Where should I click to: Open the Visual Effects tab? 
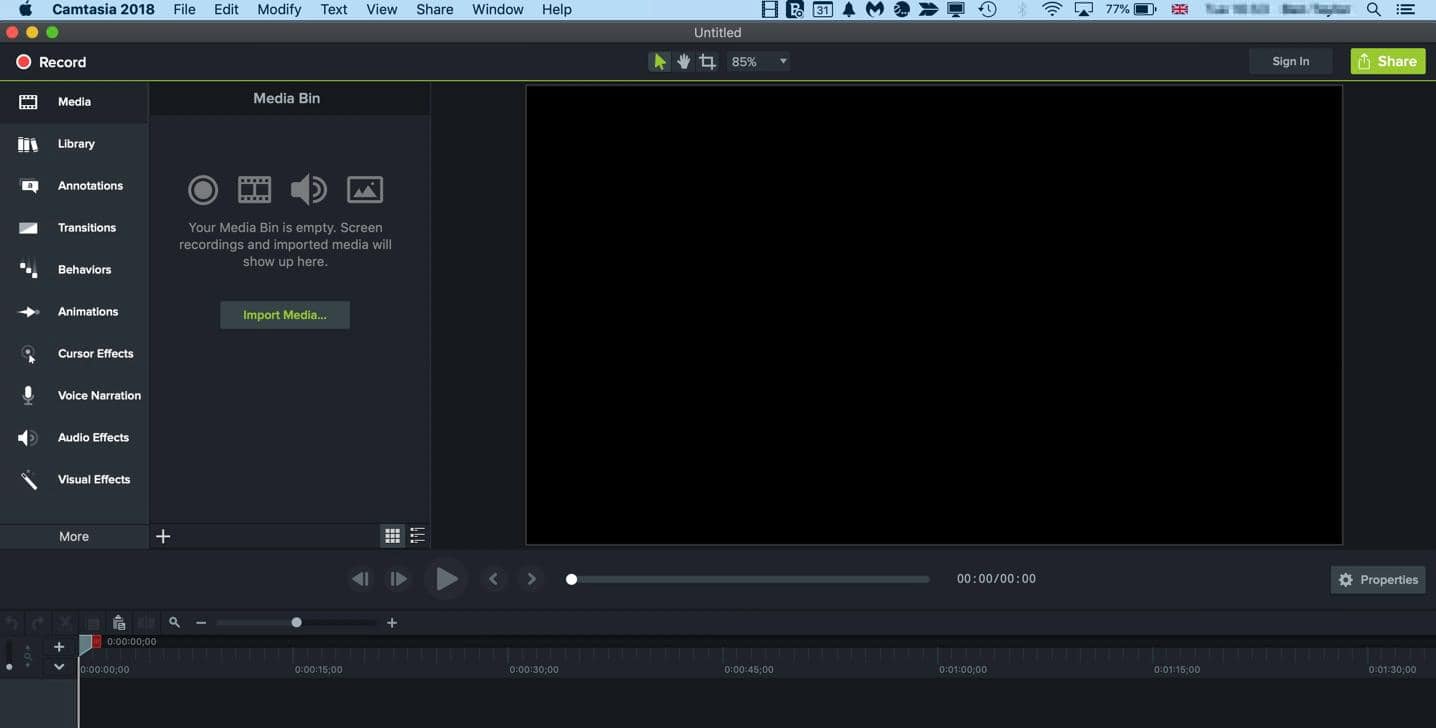coord(74,480)
